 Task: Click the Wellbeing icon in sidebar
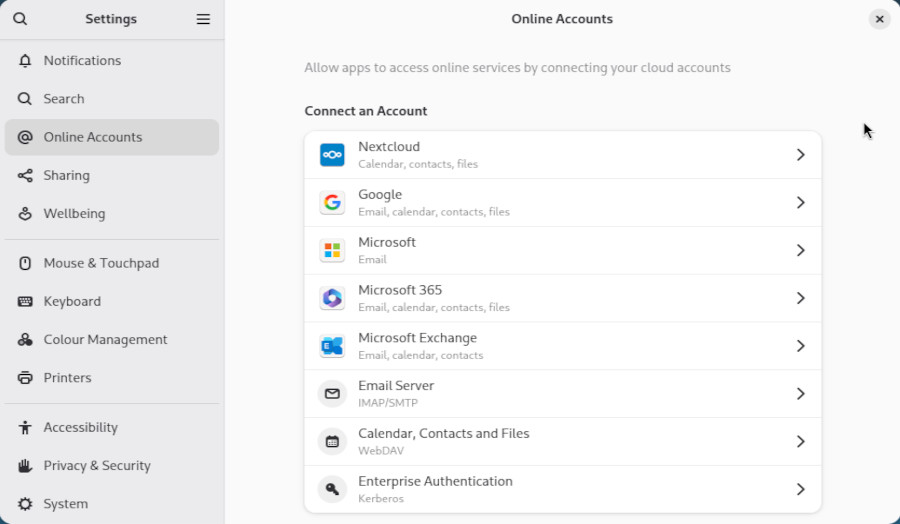coord(25,214)
